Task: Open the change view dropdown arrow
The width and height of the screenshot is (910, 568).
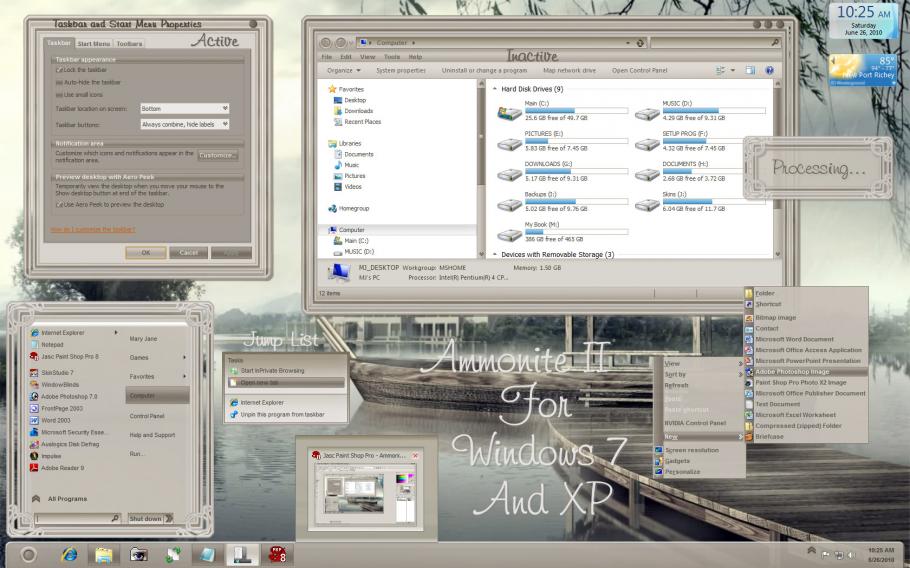Action: 733,70
